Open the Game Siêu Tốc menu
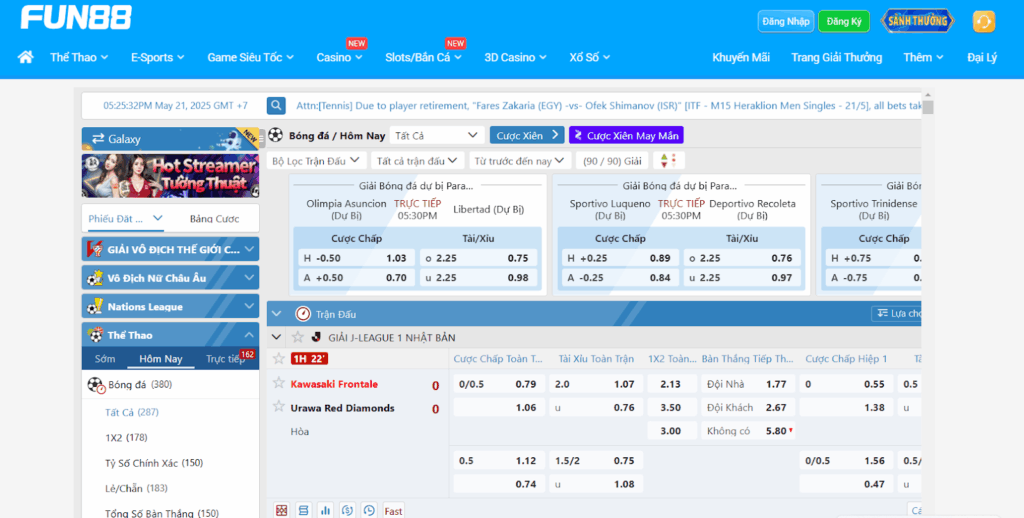The width and height of the screenshot is (1024, 518). pyautogui.click(x=250, y=57)
